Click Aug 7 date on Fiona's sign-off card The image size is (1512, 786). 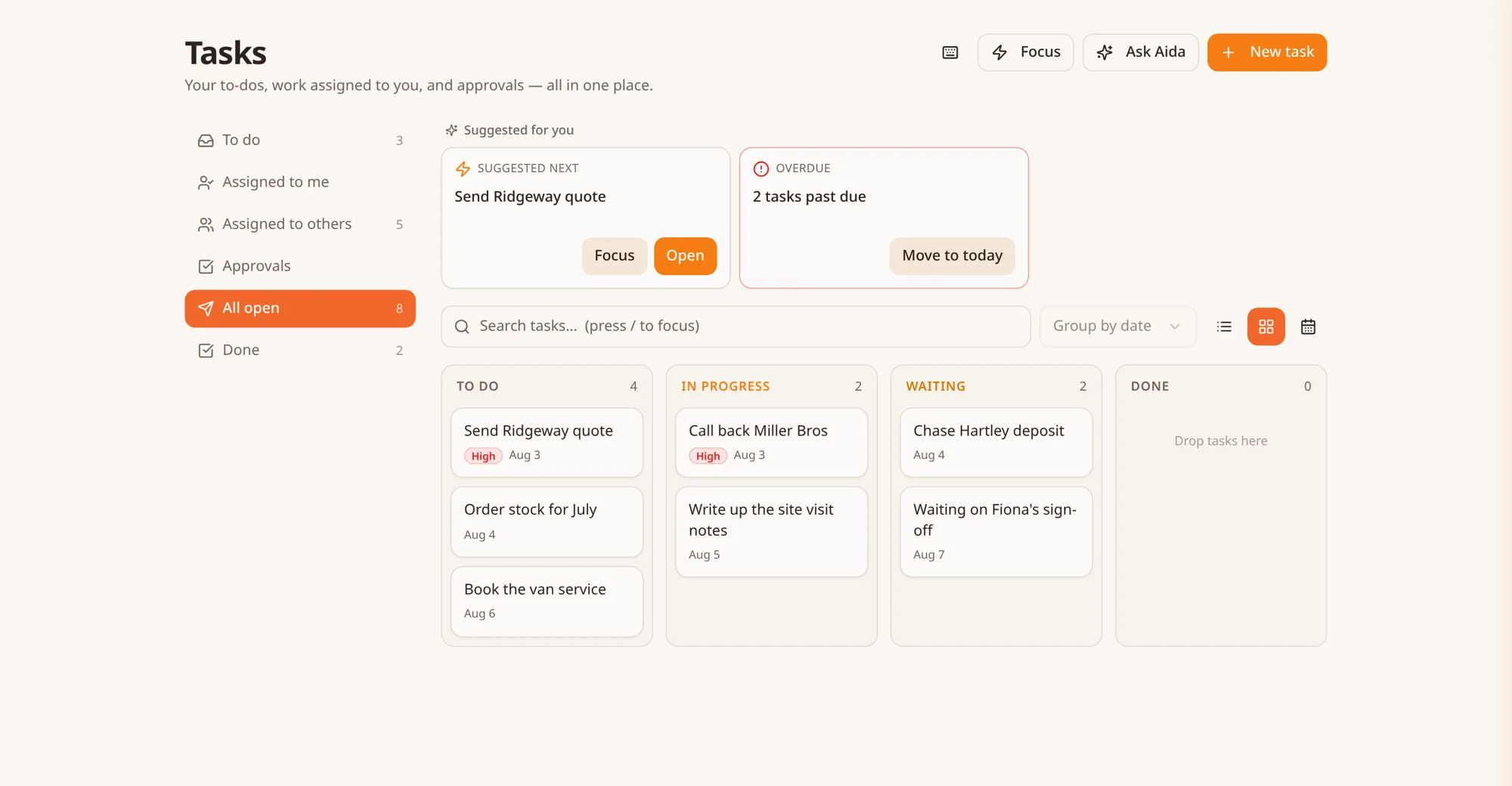928,555
